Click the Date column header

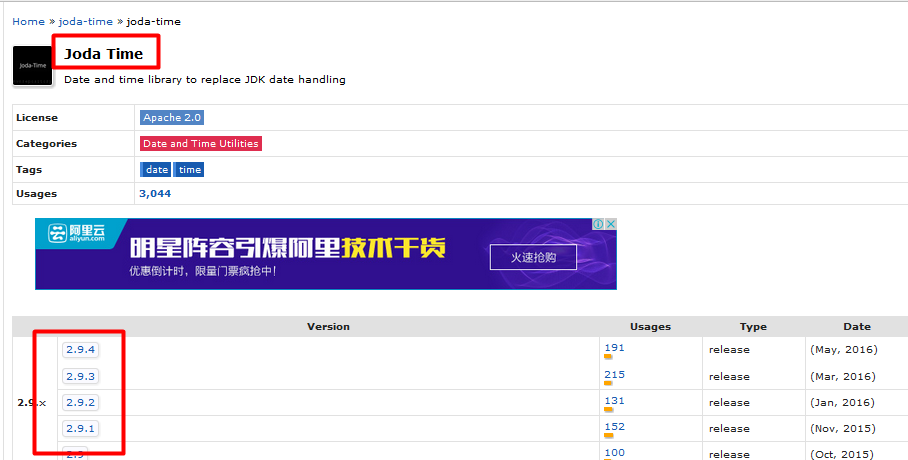pos(857,327)
